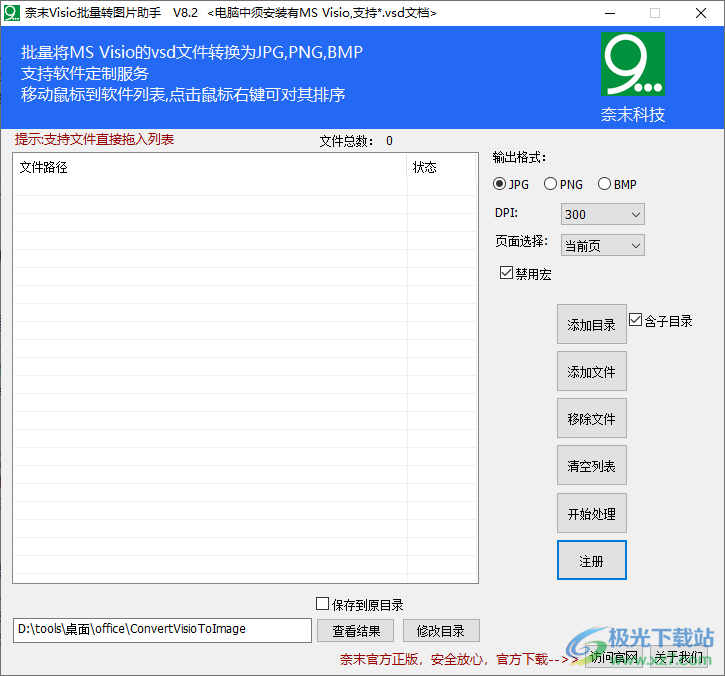
Task: Click the green 奈末科技 logo
Action: 633,64
